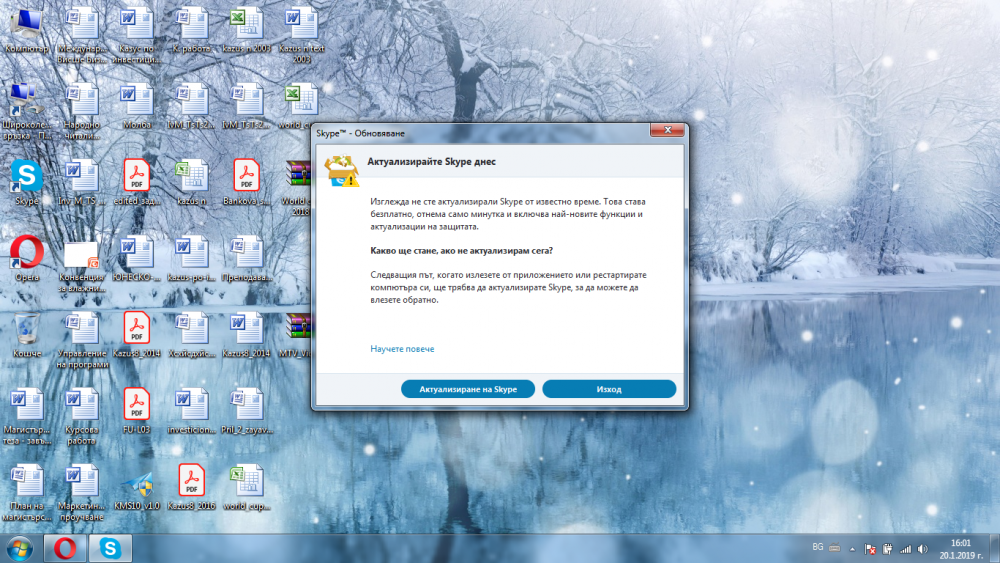This screenshot has height=563, width=1000.
Task: Open the volume speaker tray icon
Action: point(923,549)
